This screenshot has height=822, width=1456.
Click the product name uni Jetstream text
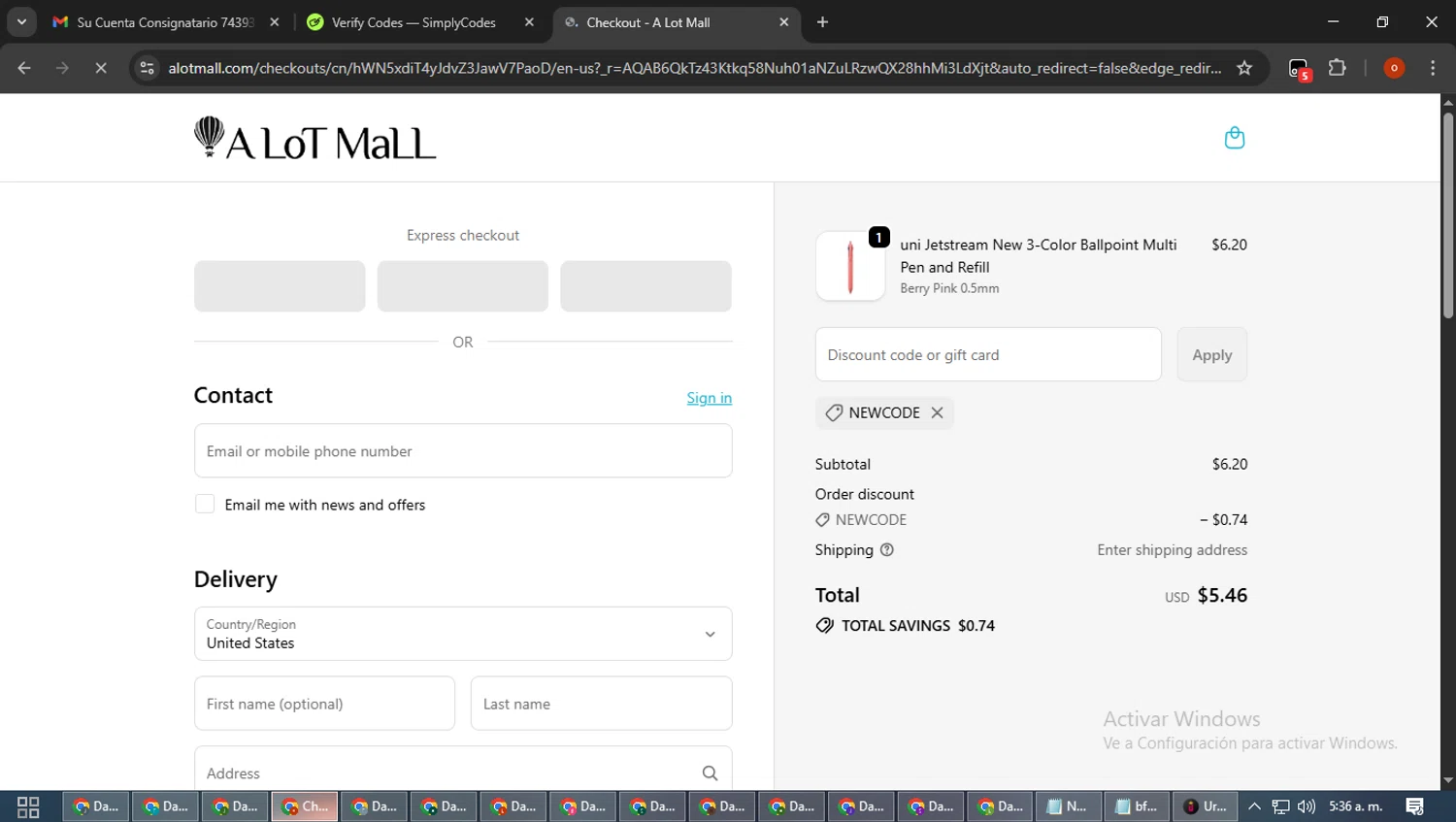[x=1038, y=256]
